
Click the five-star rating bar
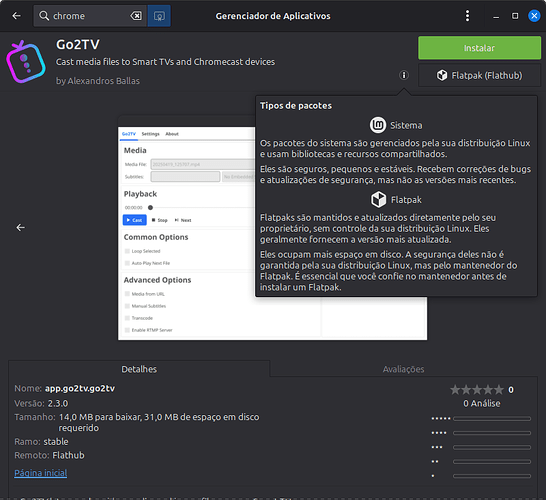point(492,419)
